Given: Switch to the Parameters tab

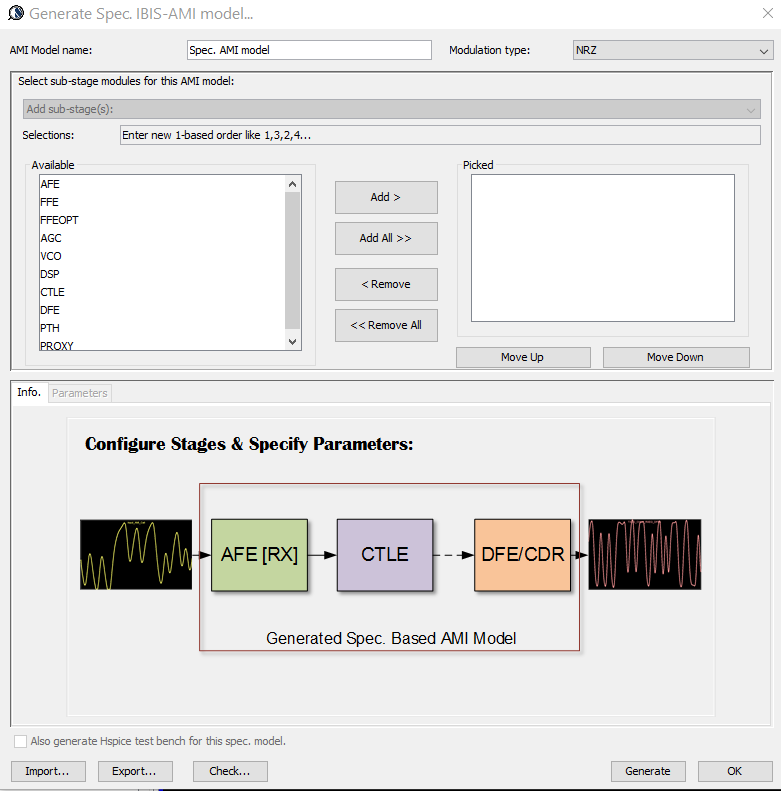Looking at the screenshot, I should 80,393.
